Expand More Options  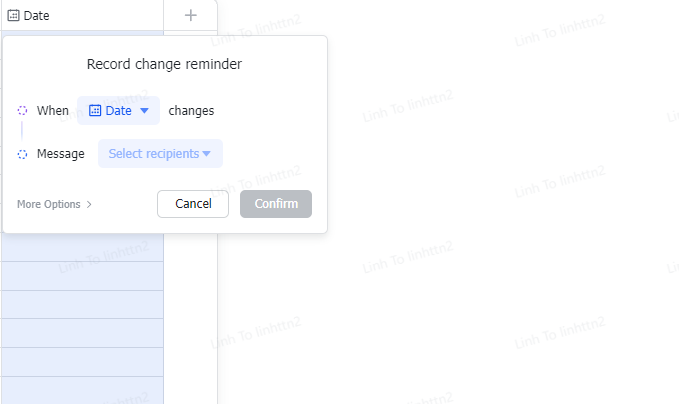tap(49, 204)
